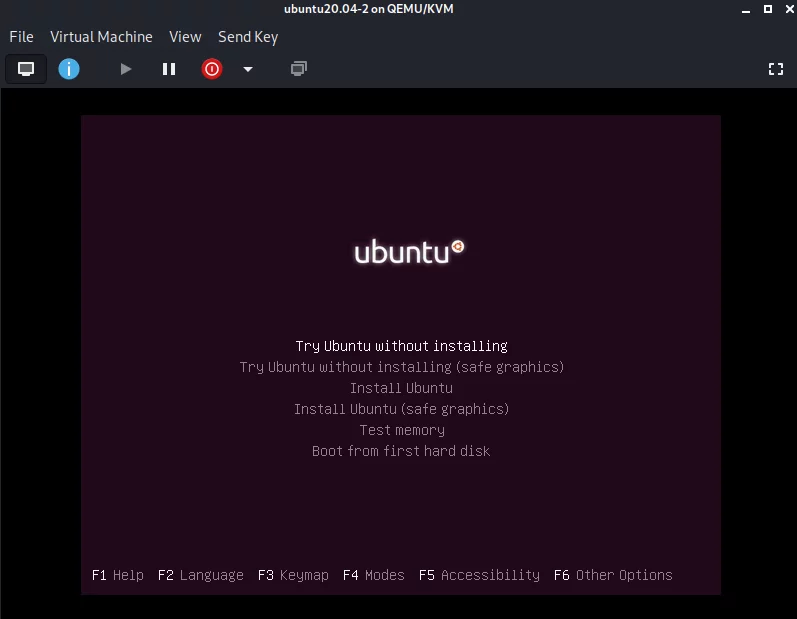Choose Install Ubuntu (safe graphics) entry
Screen dimensions: 797x619
(402, 409)
